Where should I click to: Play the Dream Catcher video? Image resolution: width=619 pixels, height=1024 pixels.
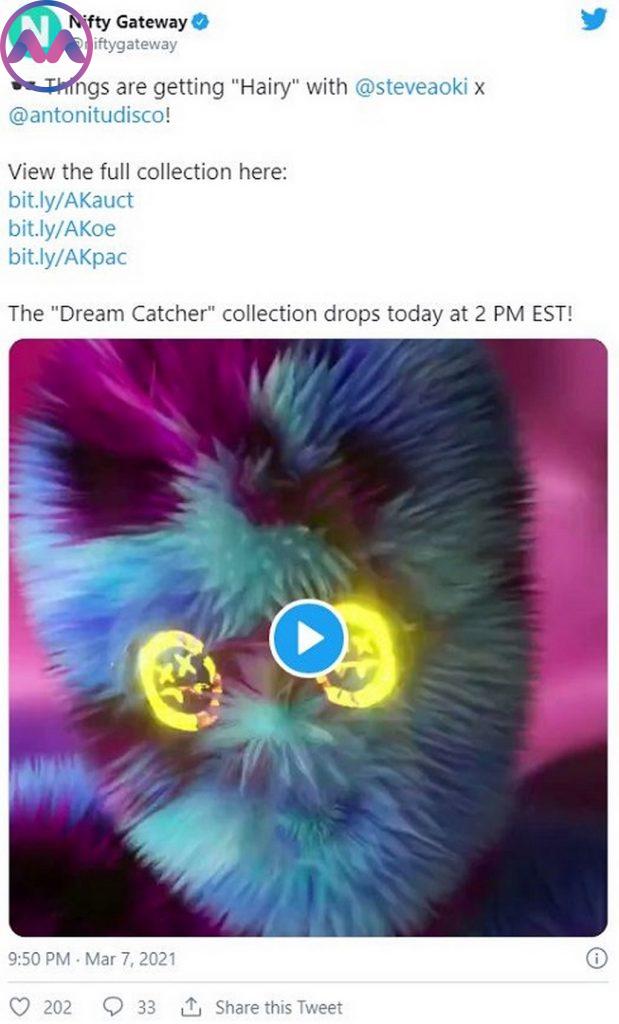coord(308,638)
